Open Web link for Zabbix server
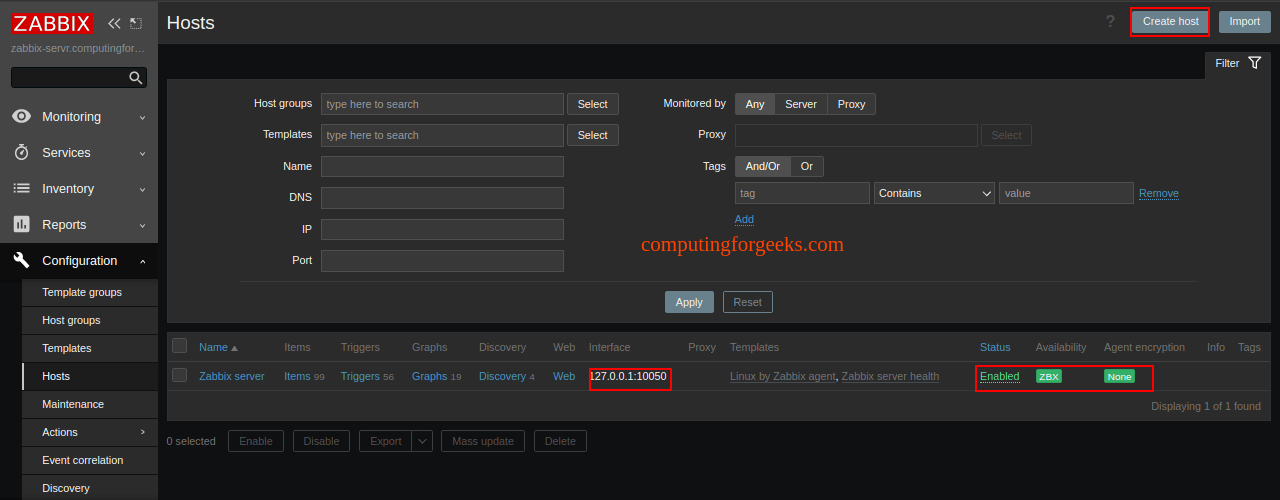Screen dimensions: 1280x500 tap(564, 376)
